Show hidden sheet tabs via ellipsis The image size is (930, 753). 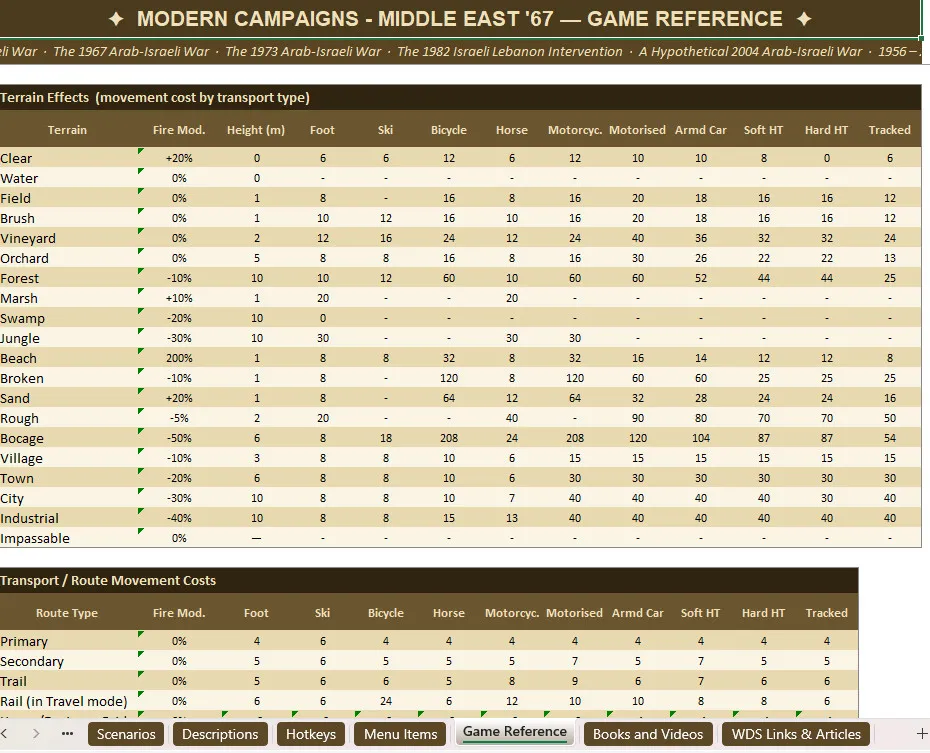[x=68, y=734]
